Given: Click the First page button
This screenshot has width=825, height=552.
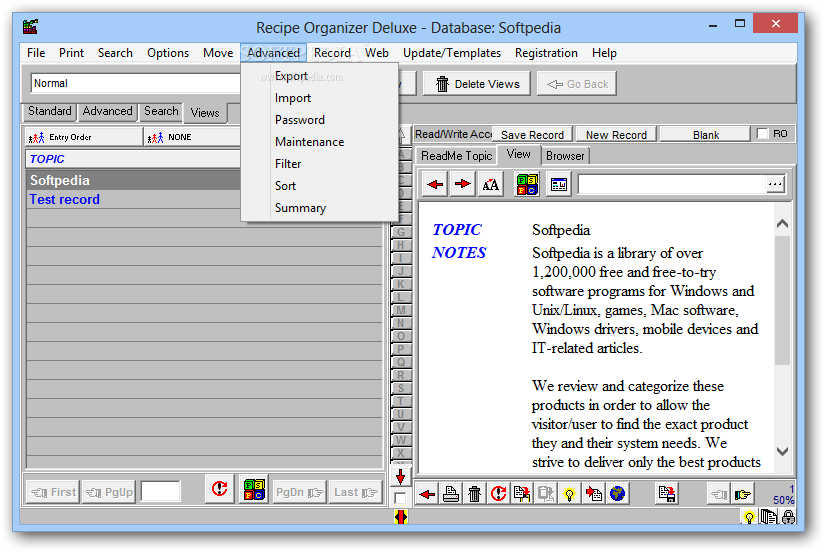Looking at the screenshot, I should click(x=53, y=493).
